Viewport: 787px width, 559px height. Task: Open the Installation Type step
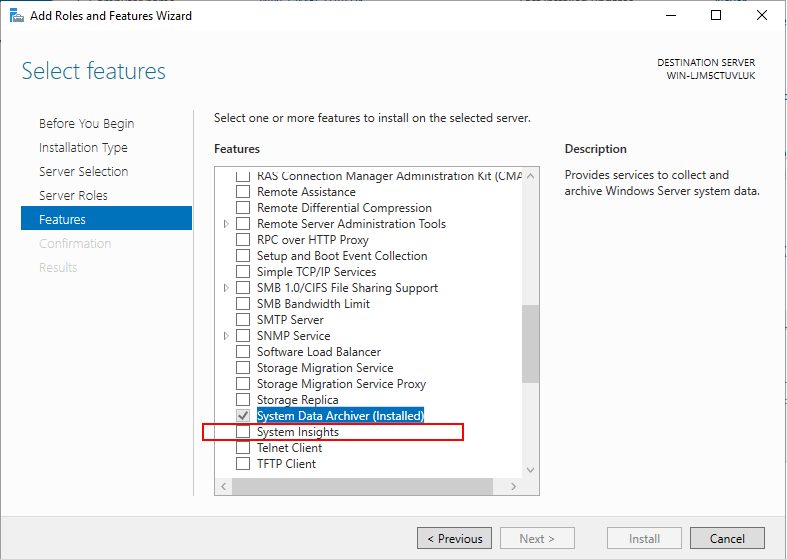(x=83, y=147)
